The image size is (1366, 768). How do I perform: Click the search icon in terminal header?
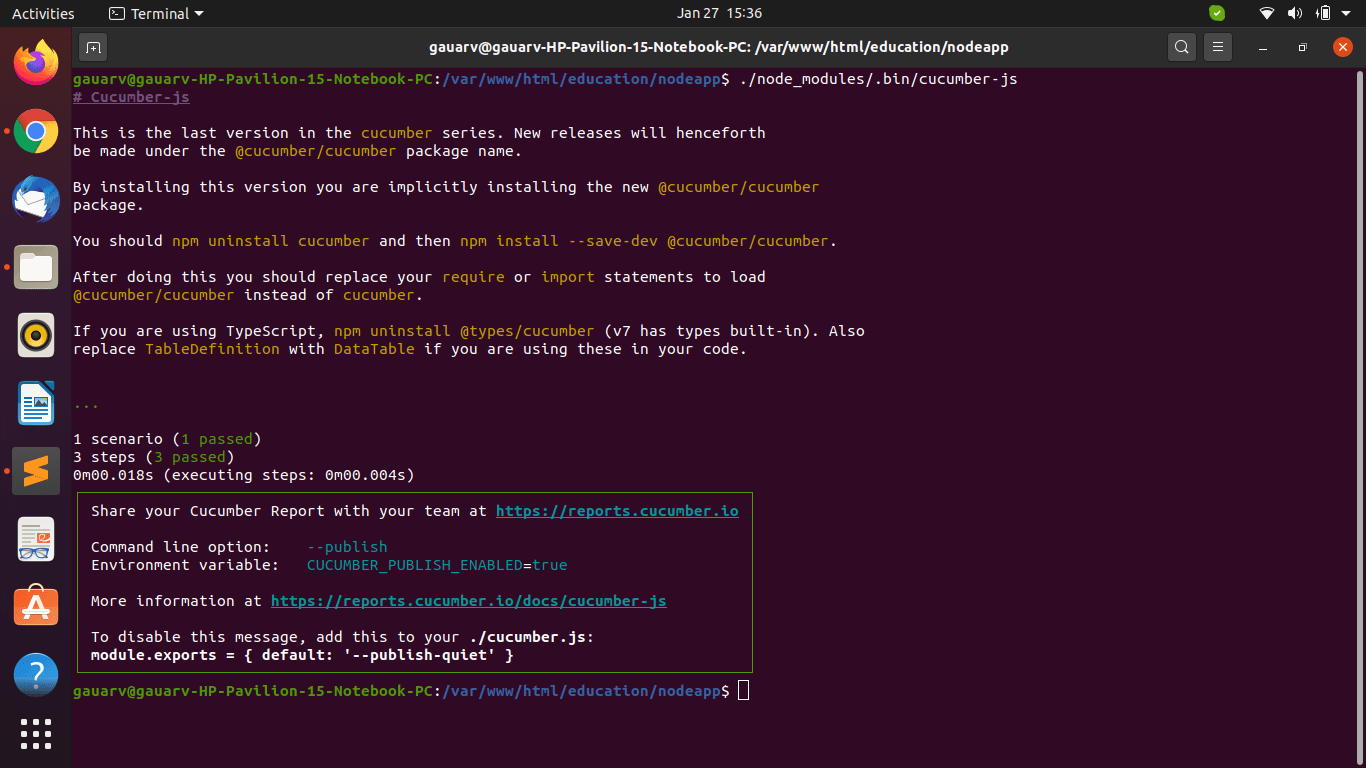[1181, 46]
